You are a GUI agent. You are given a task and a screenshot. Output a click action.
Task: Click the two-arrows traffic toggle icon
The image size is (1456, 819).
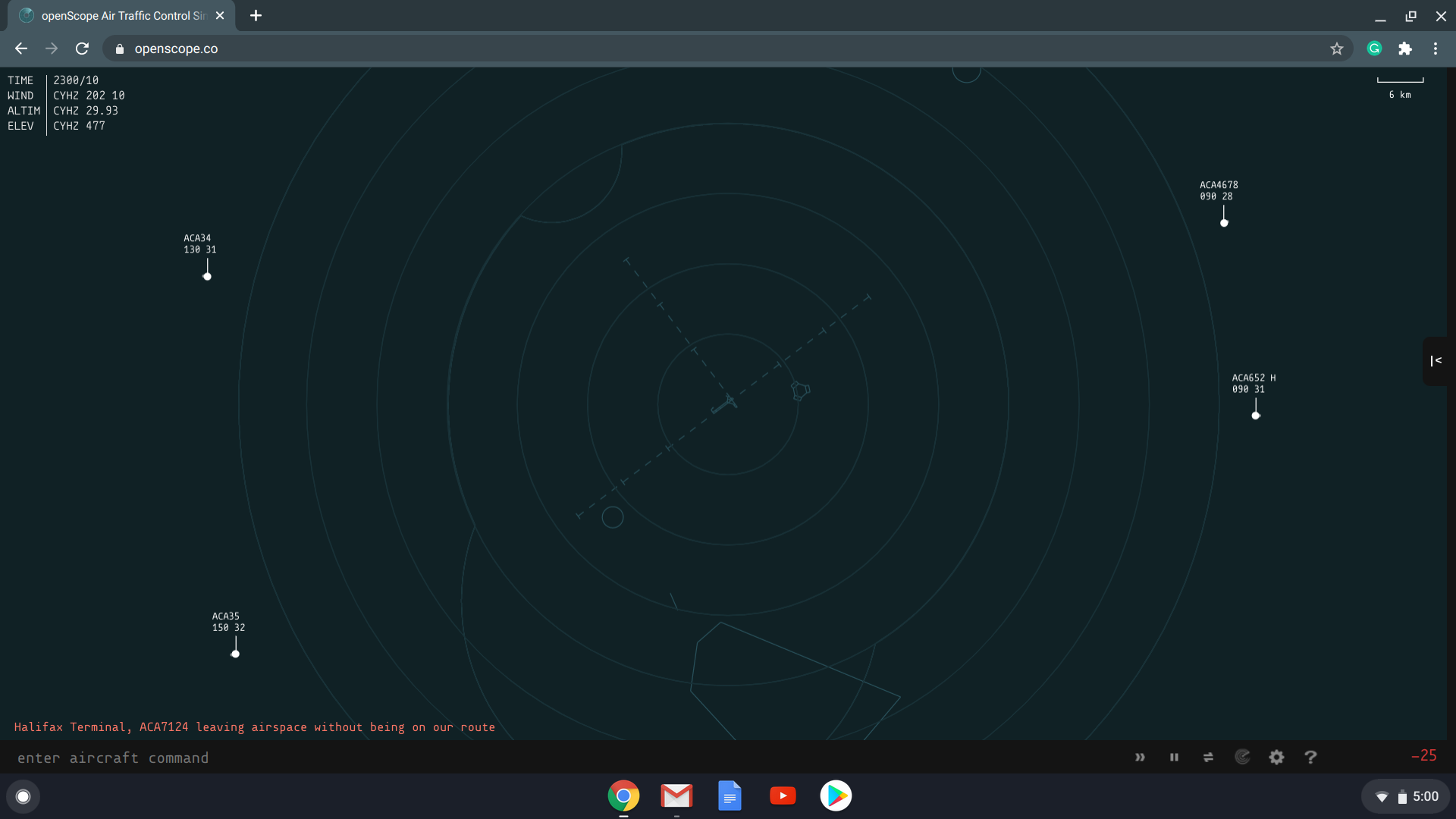1208,757
